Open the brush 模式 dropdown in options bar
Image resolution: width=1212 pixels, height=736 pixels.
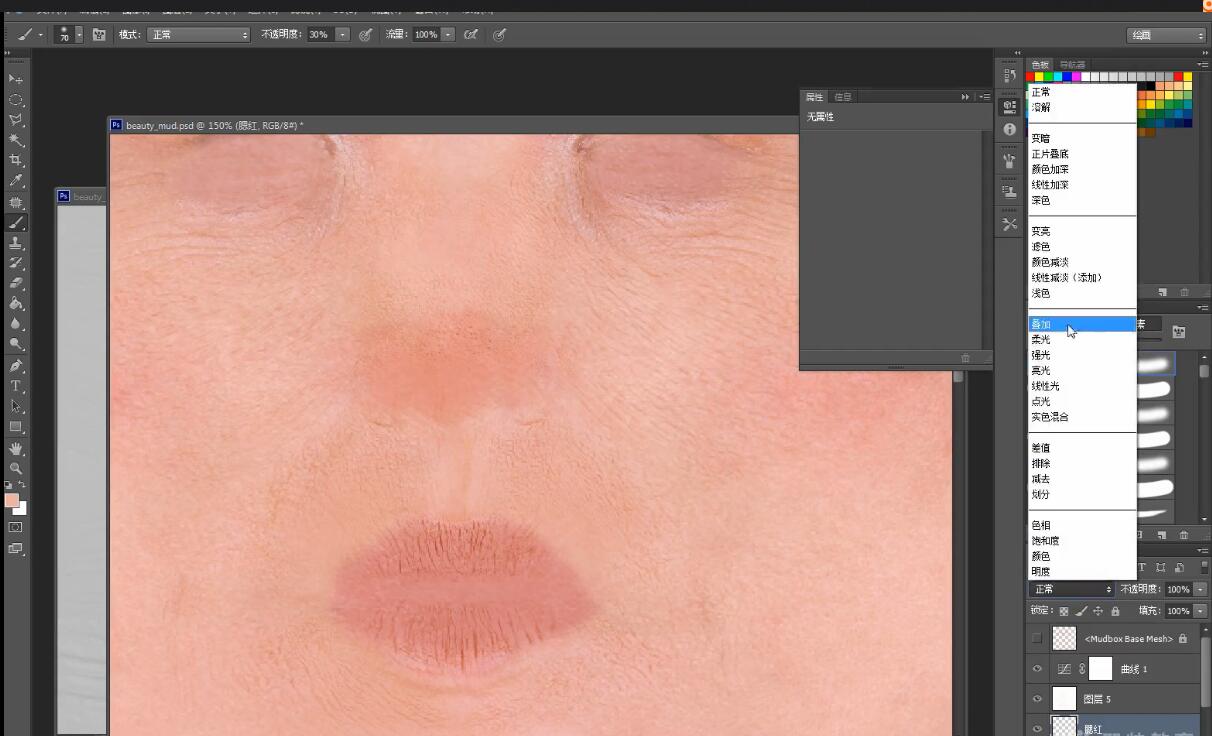pos(198,34)
